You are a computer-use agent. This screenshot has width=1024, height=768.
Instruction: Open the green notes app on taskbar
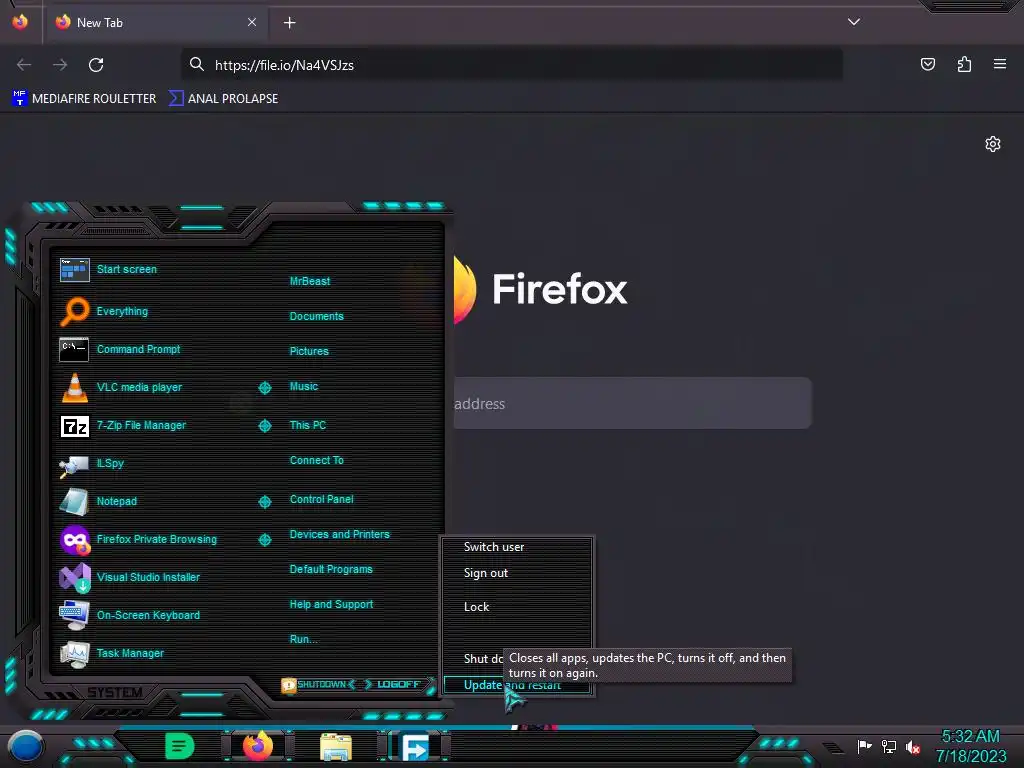tap(180, 746)
